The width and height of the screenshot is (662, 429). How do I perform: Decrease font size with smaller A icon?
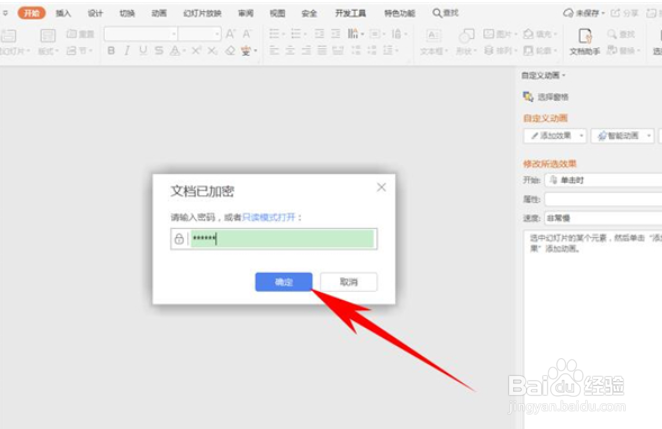click(247, 34)
